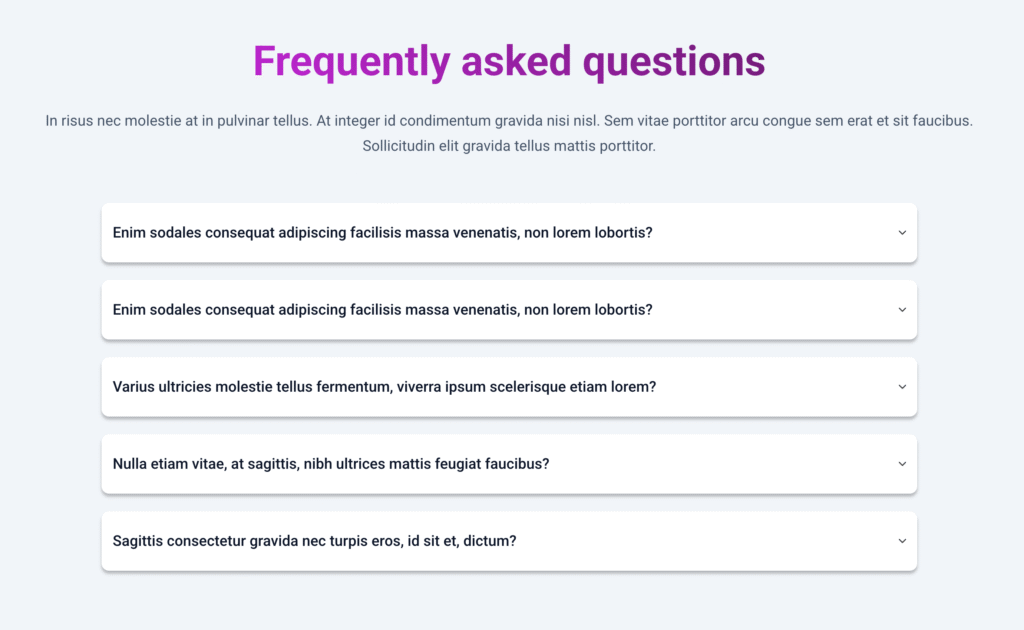Click the chevron icon beside Varius ultricies question
This screenshot has width=1024, height=630.
point(902,387)
